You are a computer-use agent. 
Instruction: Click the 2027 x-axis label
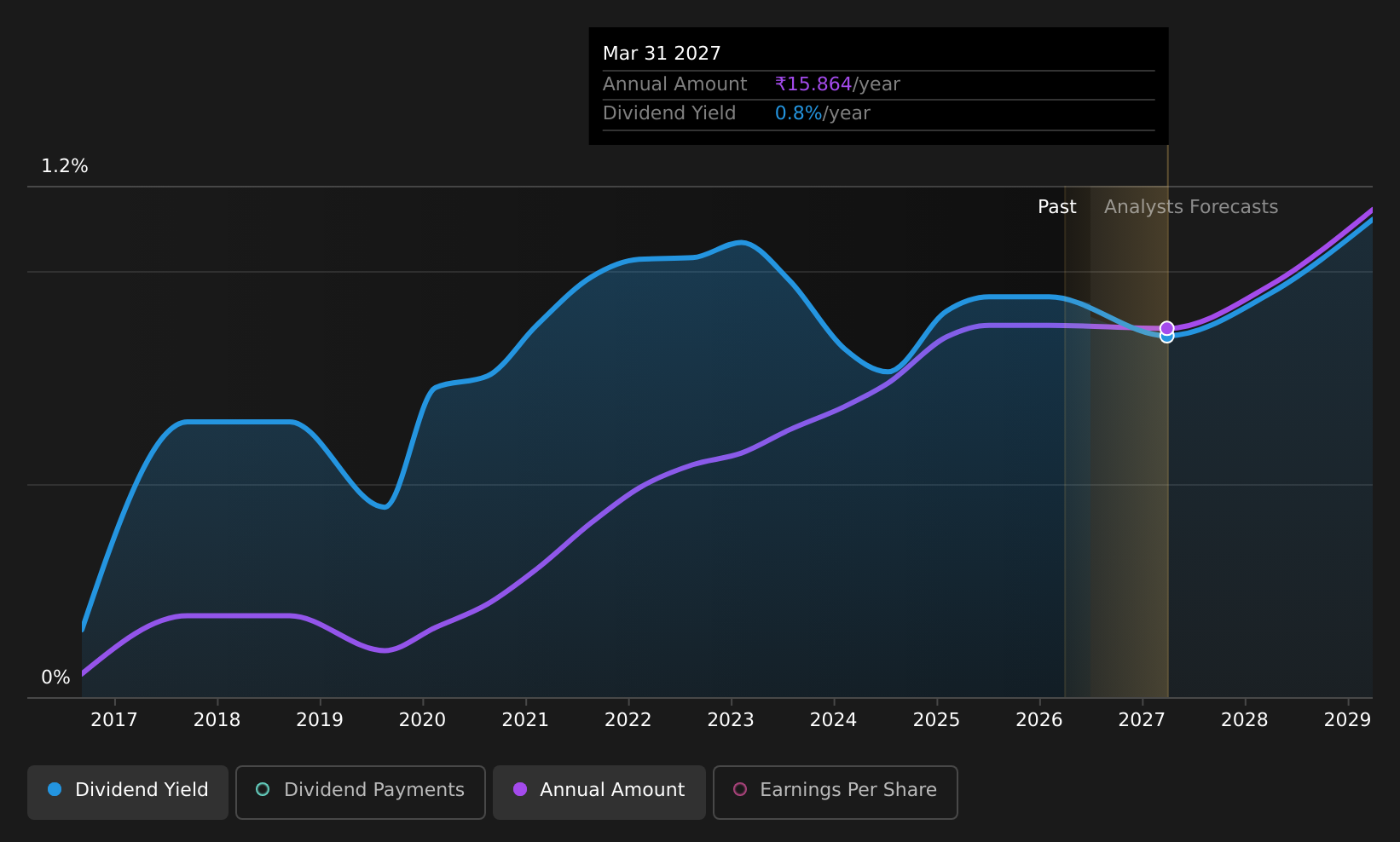pos(1142,720)
